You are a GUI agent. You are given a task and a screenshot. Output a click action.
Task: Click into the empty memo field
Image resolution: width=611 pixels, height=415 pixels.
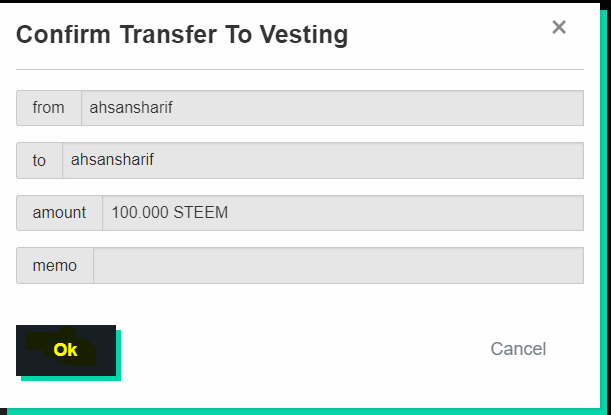click(338, 266)
